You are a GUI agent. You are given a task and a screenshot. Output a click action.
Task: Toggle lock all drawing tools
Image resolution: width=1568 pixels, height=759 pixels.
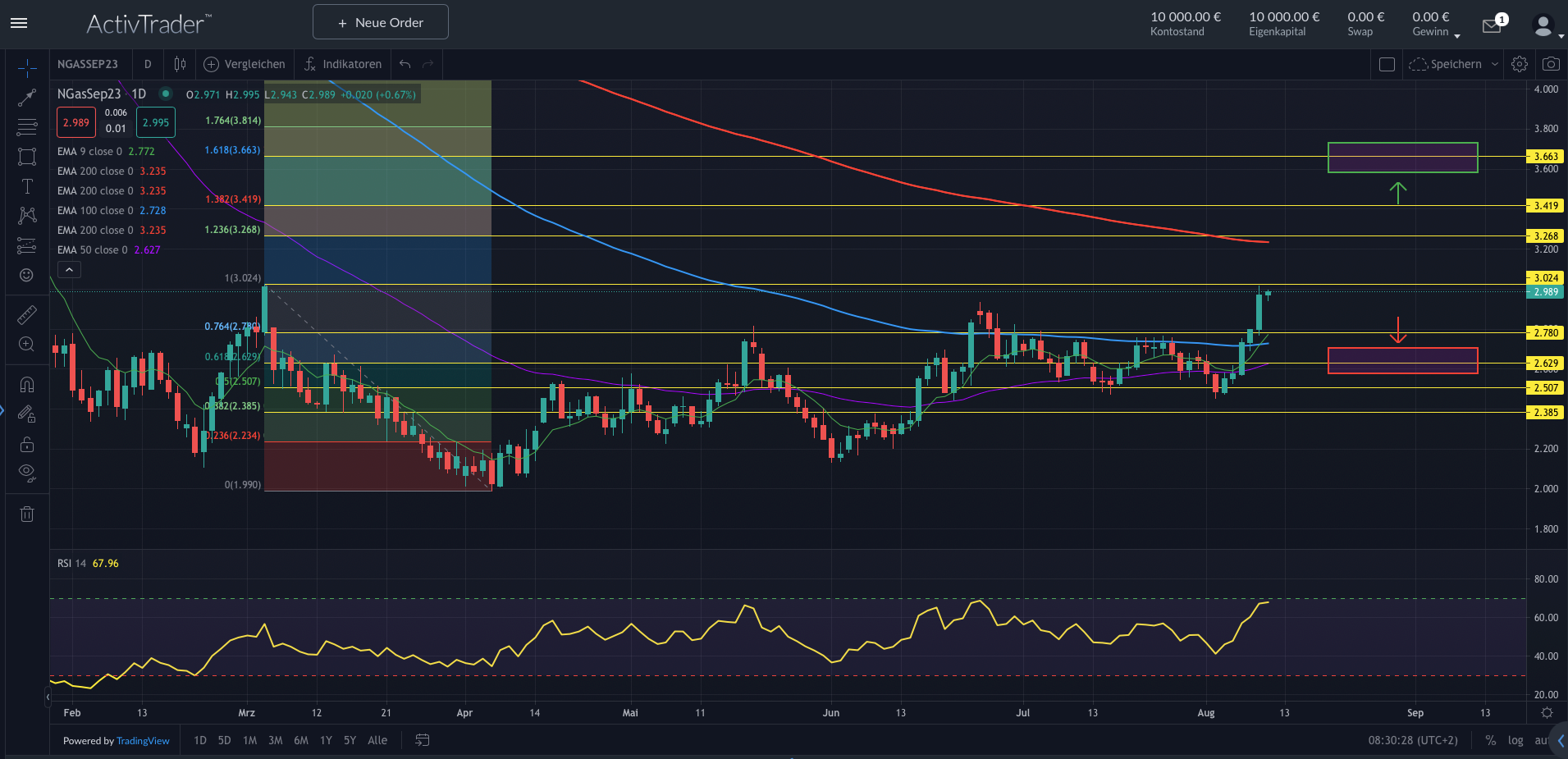(27, 444)
